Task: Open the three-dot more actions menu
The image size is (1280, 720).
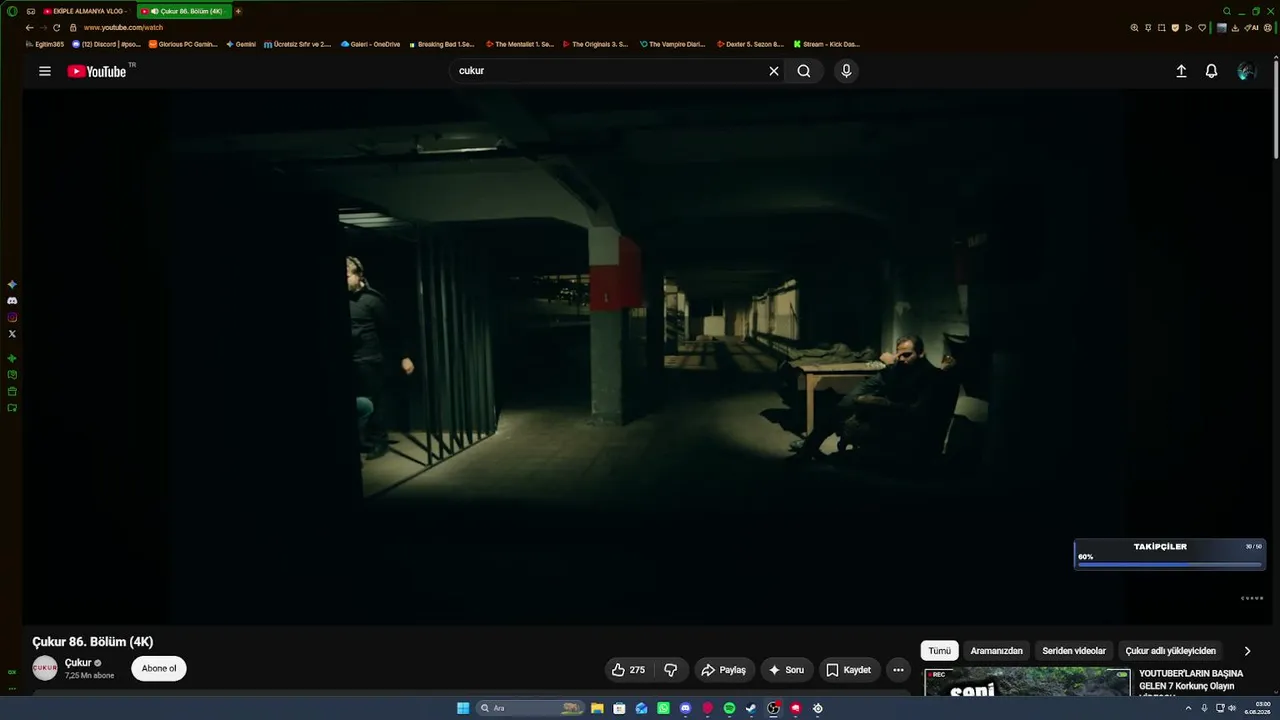Action: [x=898, y=670]
